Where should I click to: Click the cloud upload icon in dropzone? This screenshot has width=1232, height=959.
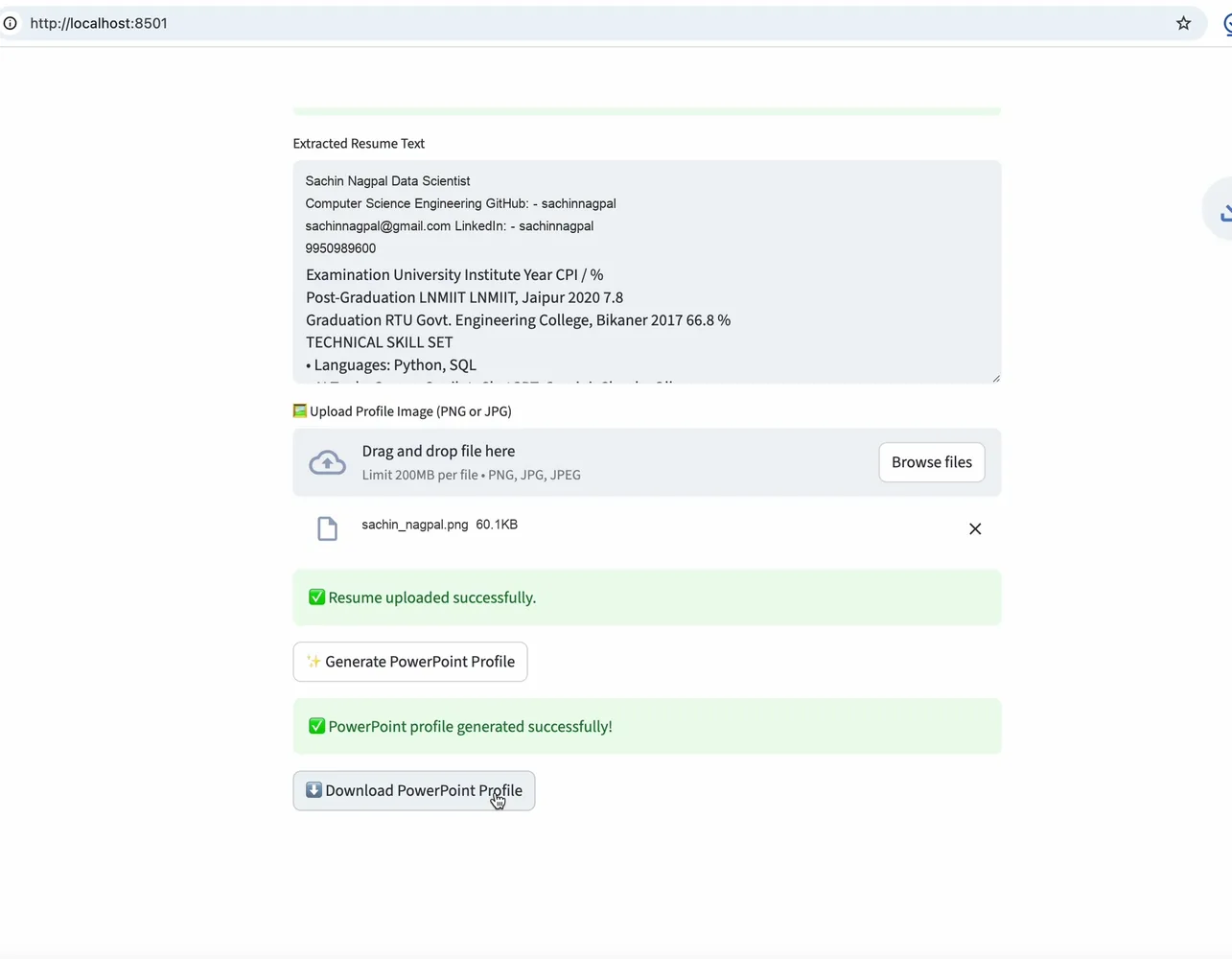tap(327, 462)
